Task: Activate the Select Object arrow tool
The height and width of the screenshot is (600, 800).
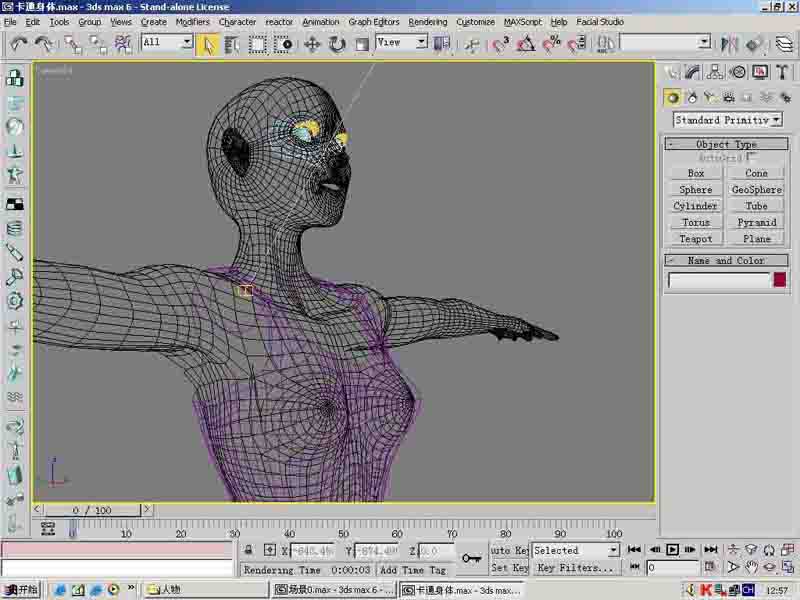Action: click(208, 44)
